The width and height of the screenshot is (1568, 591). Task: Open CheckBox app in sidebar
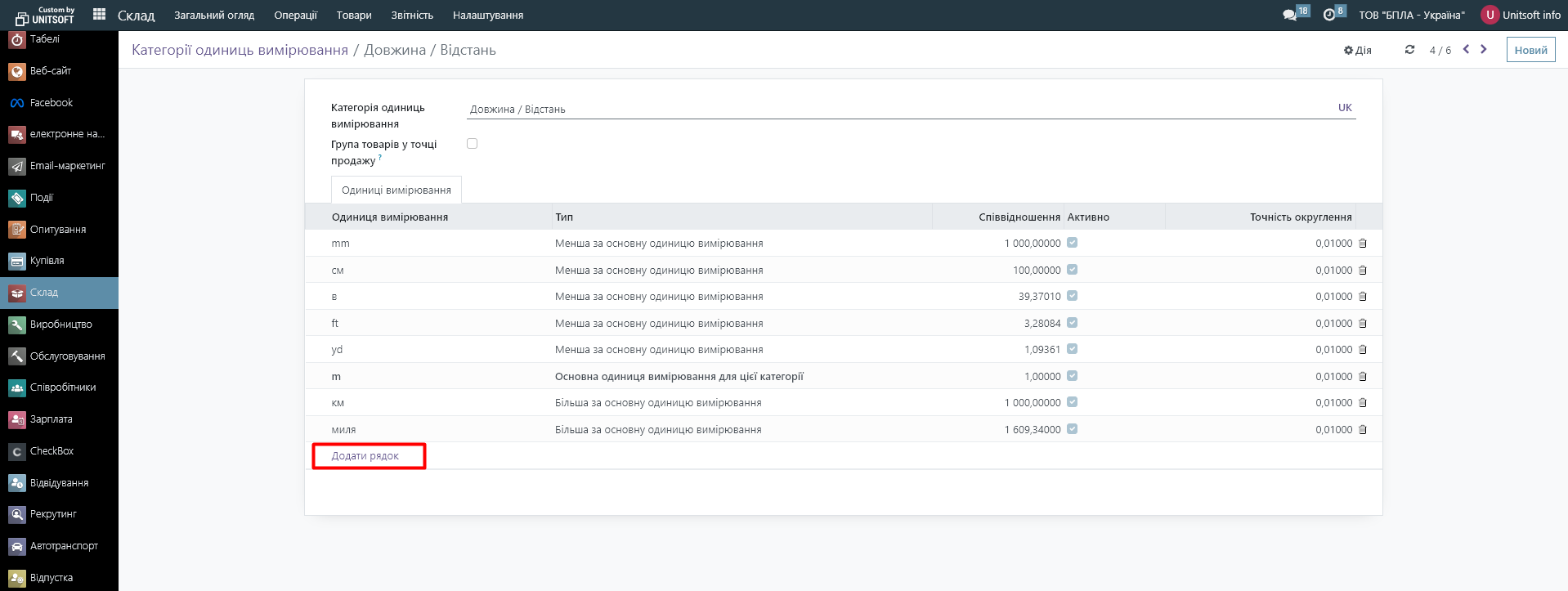coord(52,451)
